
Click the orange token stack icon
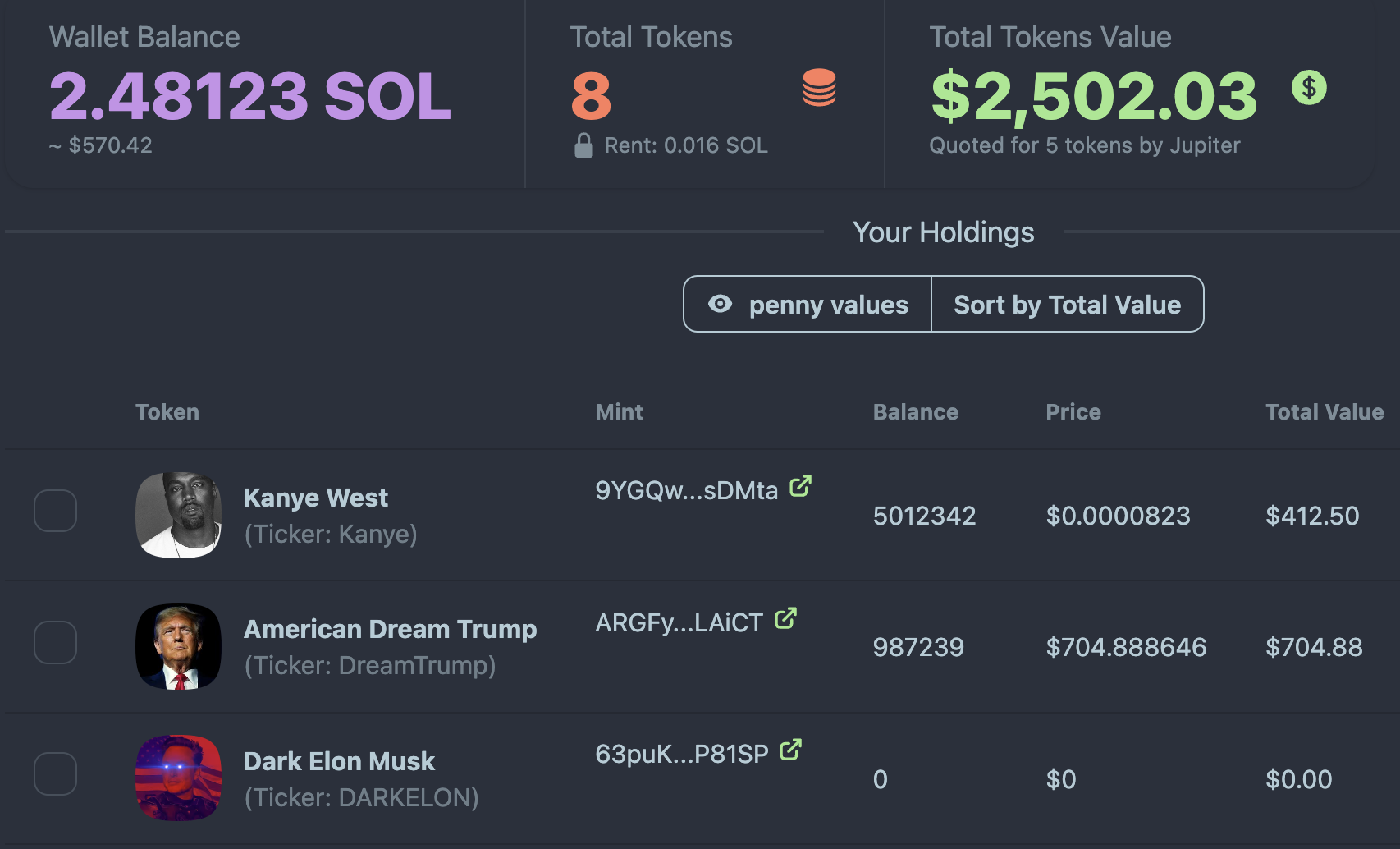[819, 88]
